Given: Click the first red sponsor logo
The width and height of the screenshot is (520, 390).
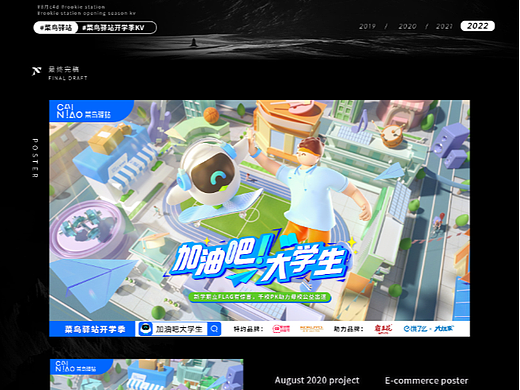Looking at the screenshot, I should 281,329.
